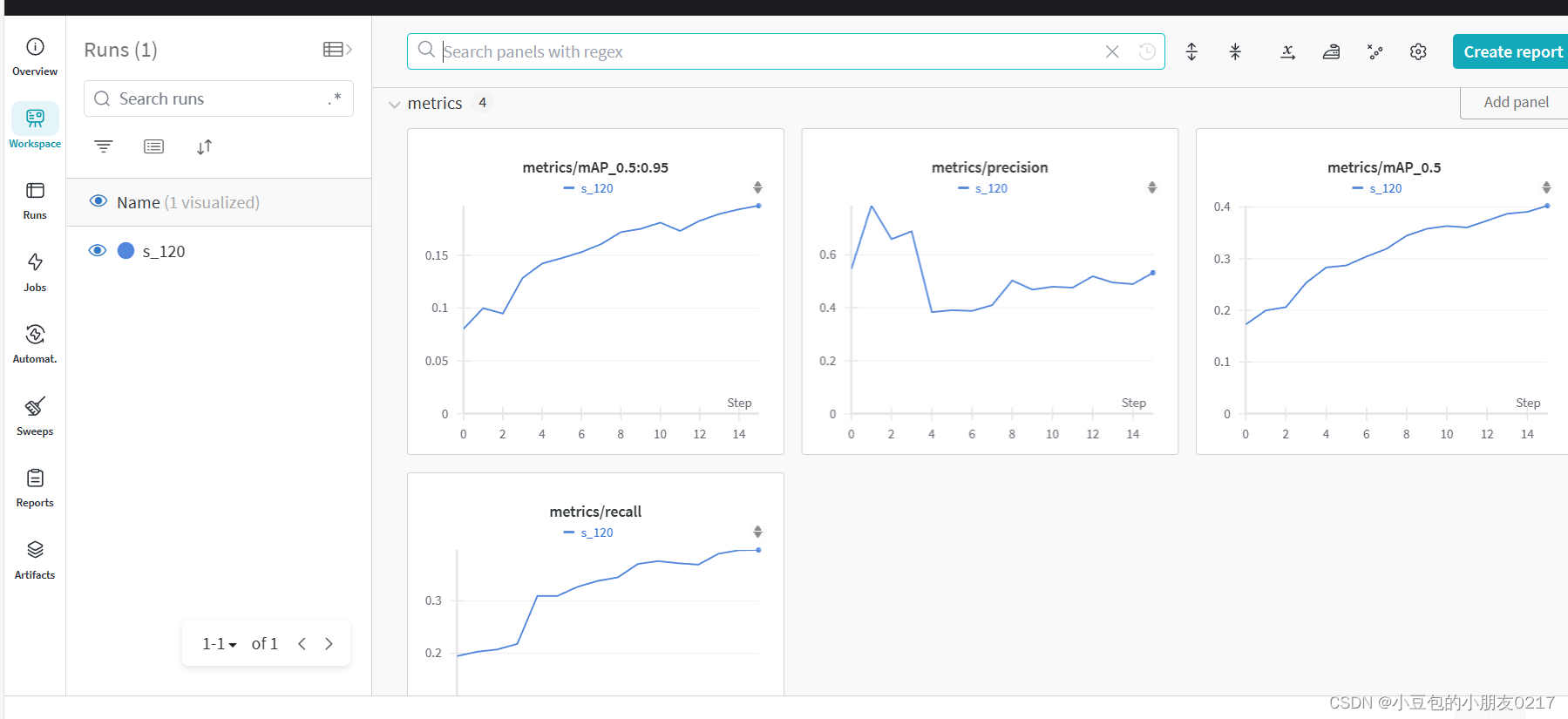The image size is (1568, 719).
Task: Open Artifacts in the sidebar
Action: pyautogui.click(x=35, y=560)
